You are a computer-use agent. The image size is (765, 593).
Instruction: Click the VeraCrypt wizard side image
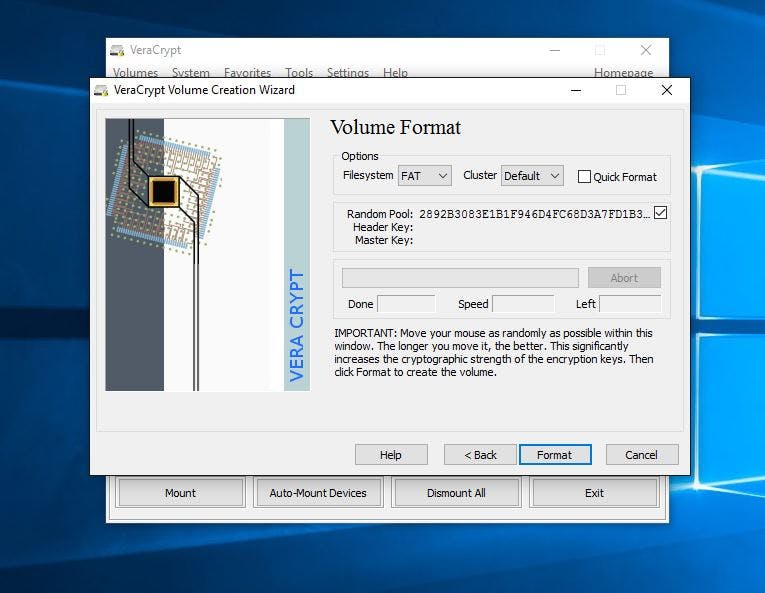click(x=207, y=254)
